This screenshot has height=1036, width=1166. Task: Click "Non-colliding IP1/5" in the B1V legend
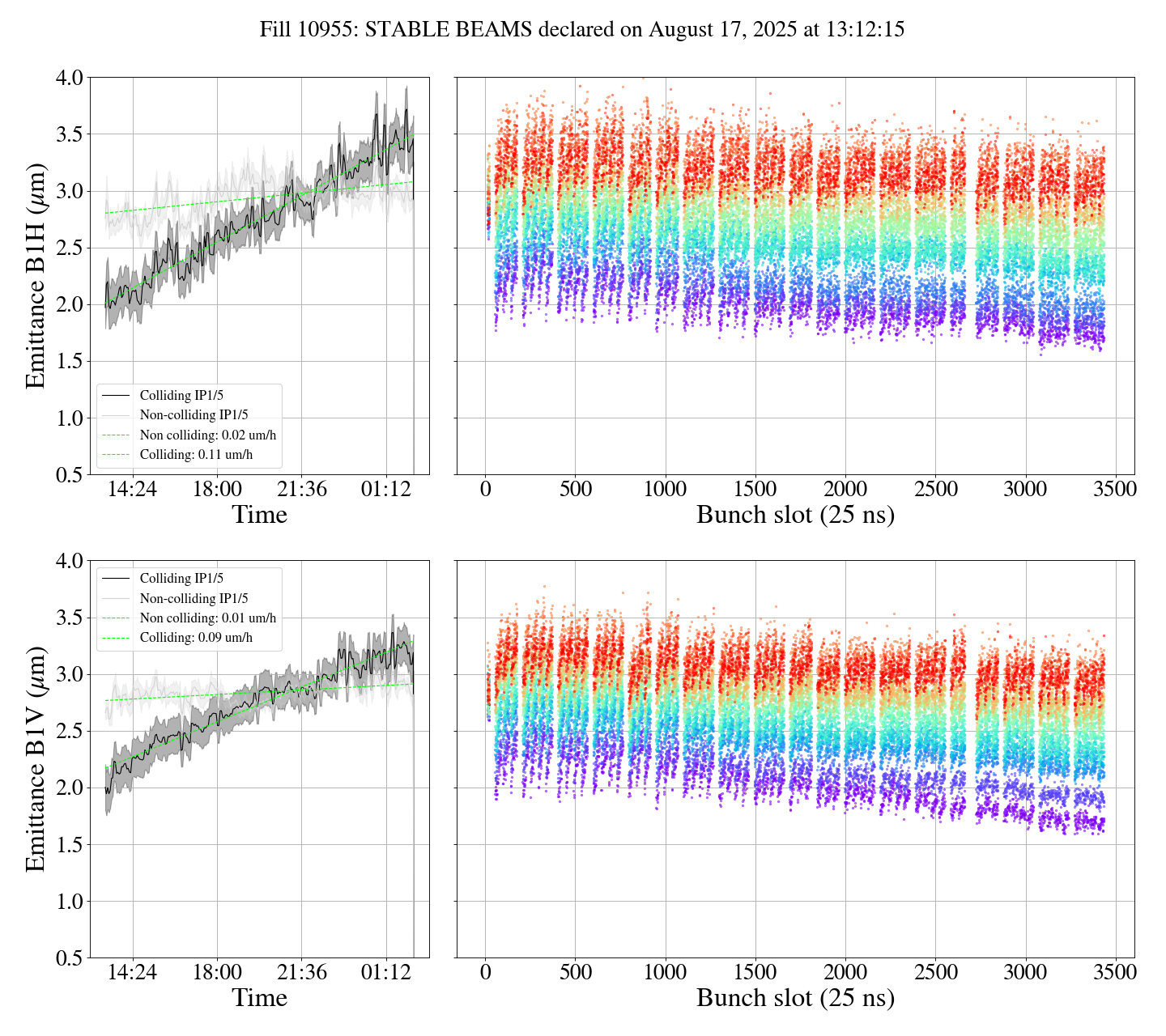[194, 599]
